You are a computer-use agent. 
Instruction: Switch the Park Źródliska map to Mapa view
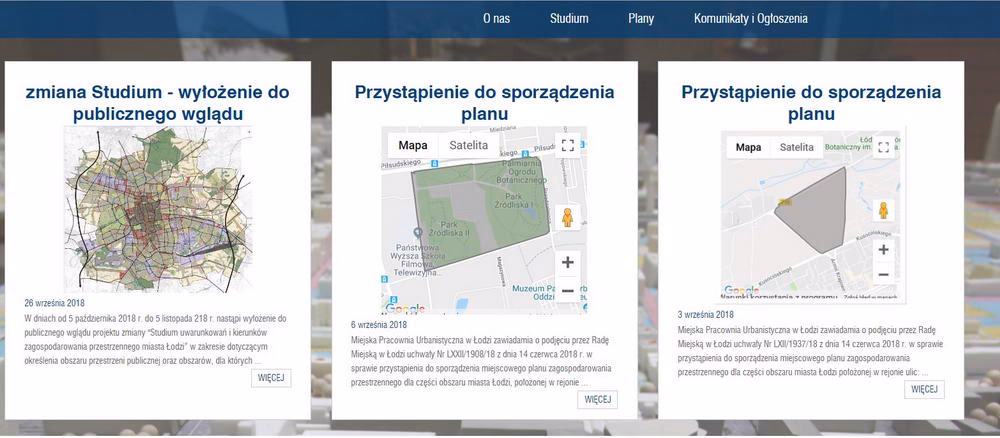coord(413,145)
